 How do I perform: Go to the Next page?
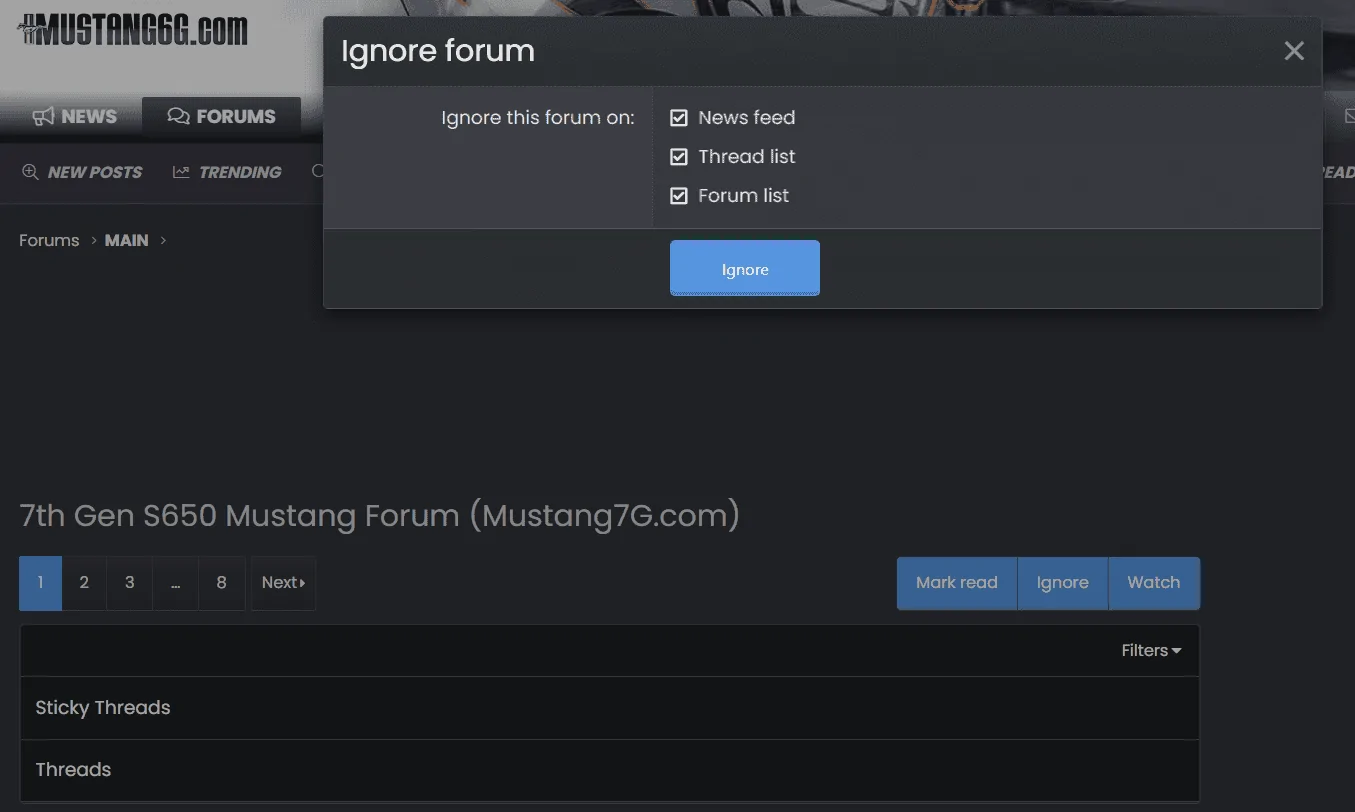pos(284,583)
